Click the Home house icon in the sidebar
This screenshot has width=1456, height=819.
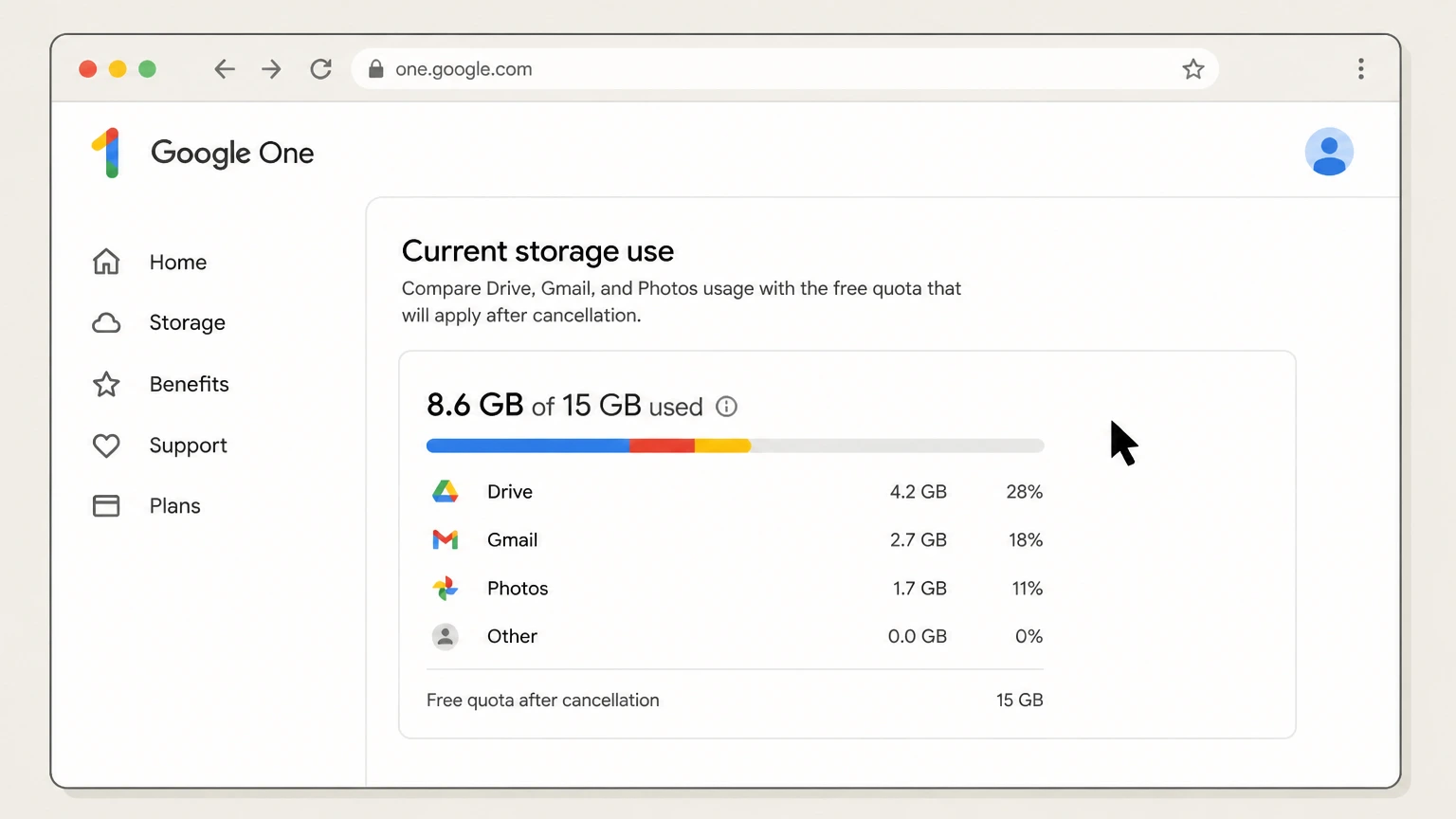pyautogui.click(x=106, y=262)
